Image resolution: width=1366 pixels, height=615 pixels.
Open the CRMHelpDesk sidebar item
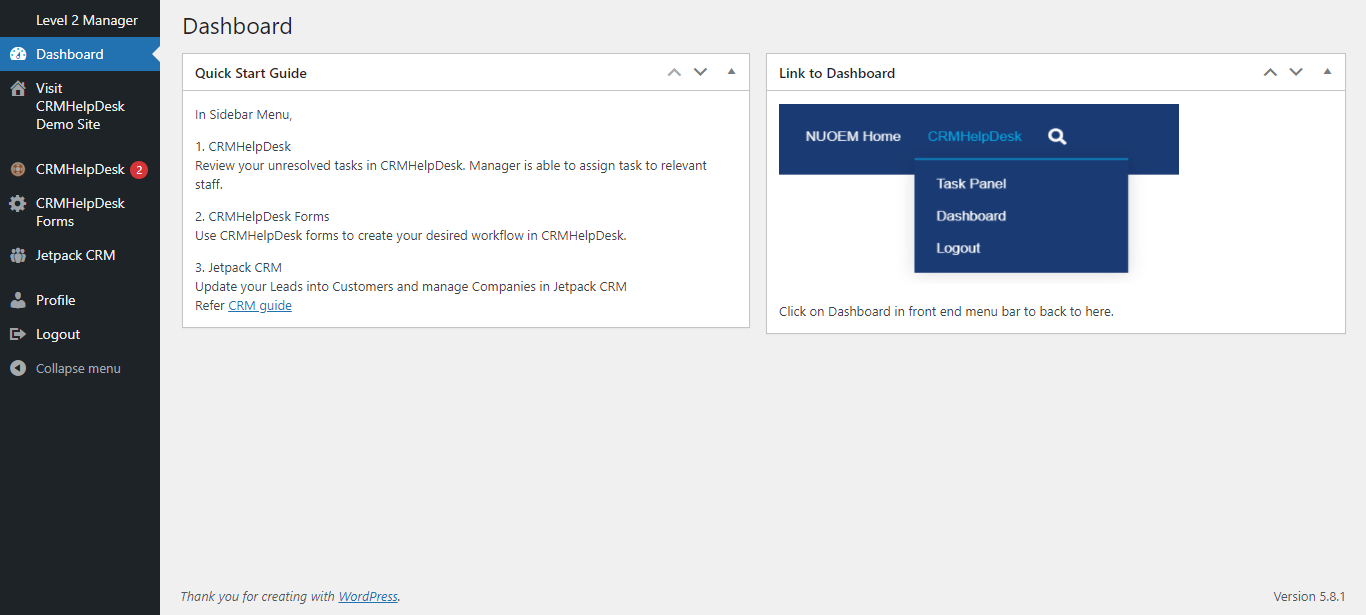80,169
